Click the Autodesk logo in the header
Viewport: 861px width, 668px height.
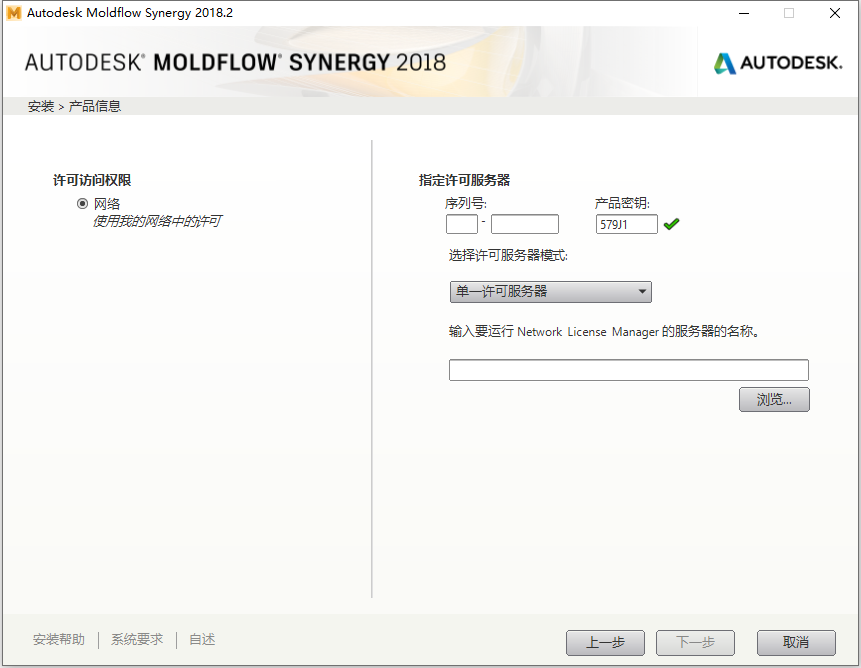pos(778,63)
